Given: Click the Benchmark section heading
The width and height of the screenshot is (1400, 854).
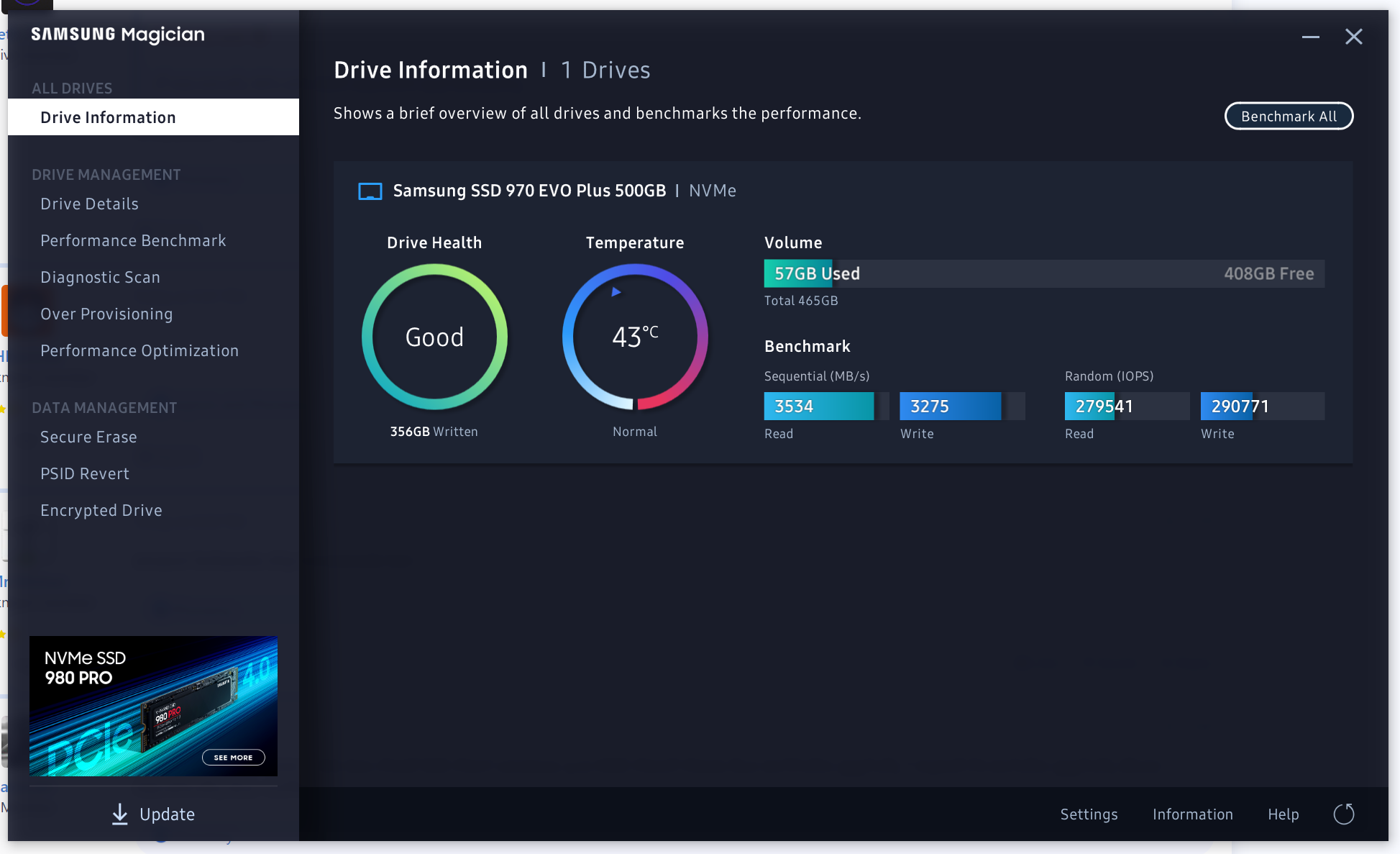Looking at the screenshot, I should pyautogui.click(x=807, y=347).
